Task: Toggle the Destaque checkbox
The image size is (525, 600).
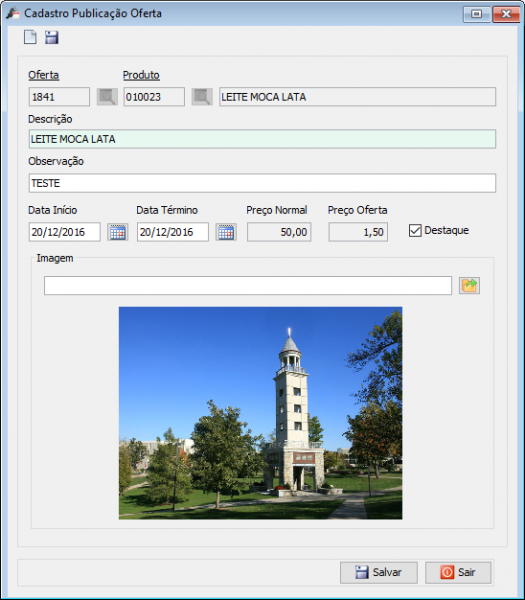Action: point(415,231)
